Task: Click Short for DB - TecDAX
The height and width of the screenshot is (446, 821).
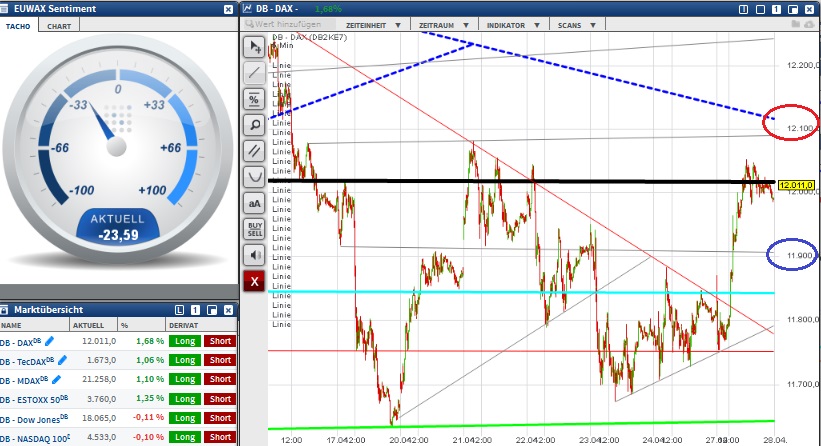Action: point(220,360)
